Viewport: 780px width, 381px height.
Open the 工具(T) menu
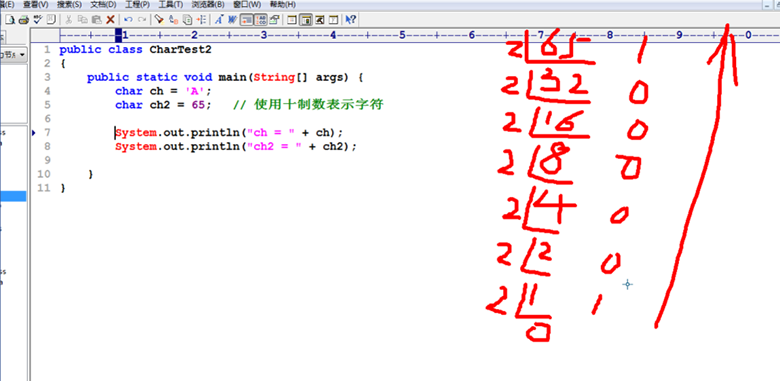tap(171, 4)
